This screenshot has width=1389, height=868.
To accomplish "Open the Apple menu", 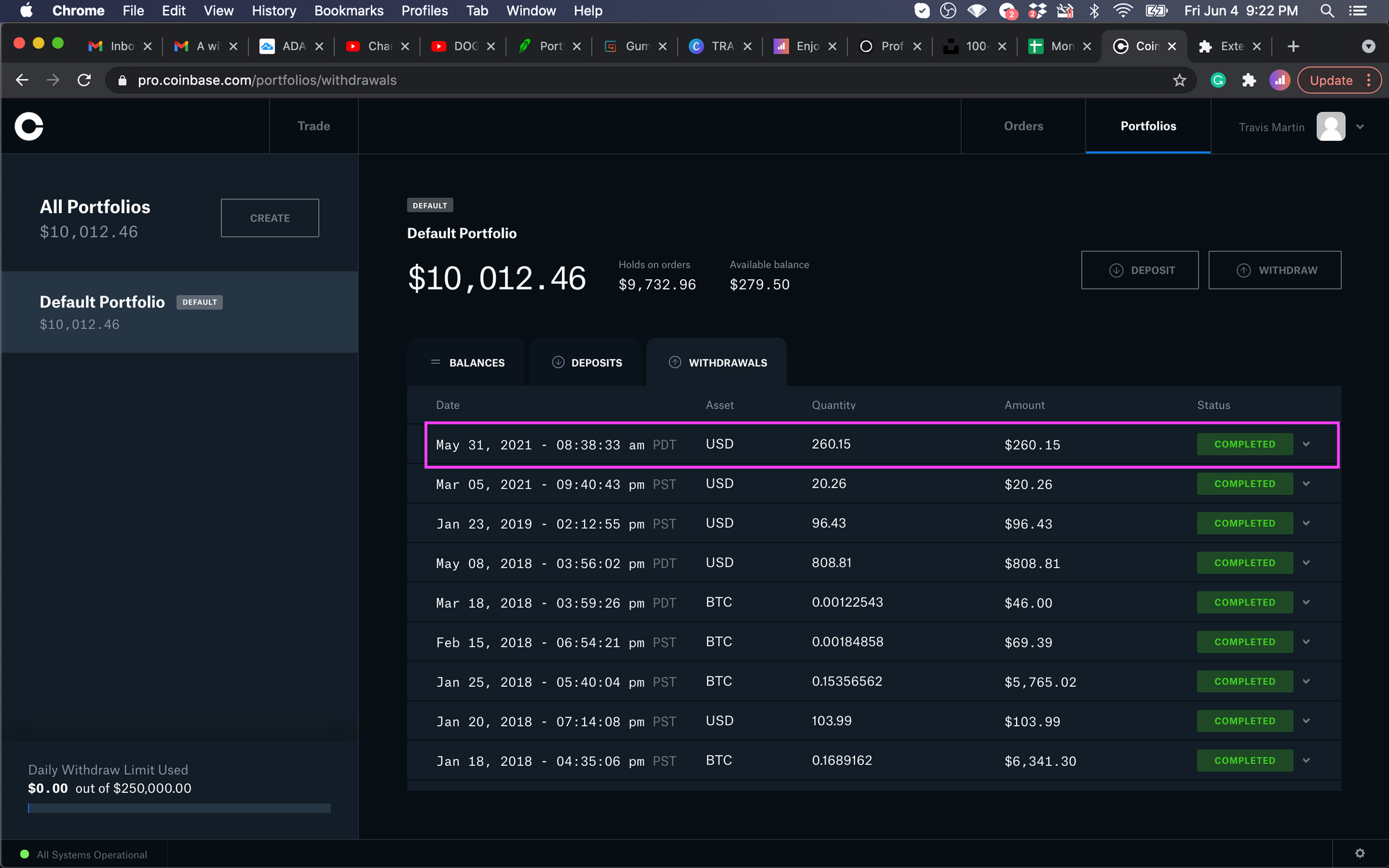I will (x=26, y=10).
